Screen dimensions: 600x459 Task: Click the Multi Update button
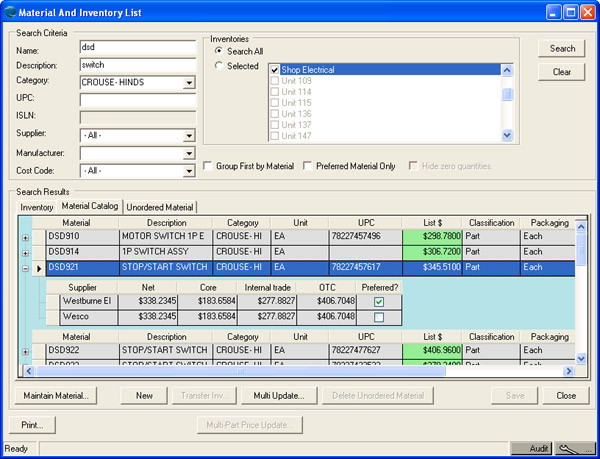click(x=279, y=396)
